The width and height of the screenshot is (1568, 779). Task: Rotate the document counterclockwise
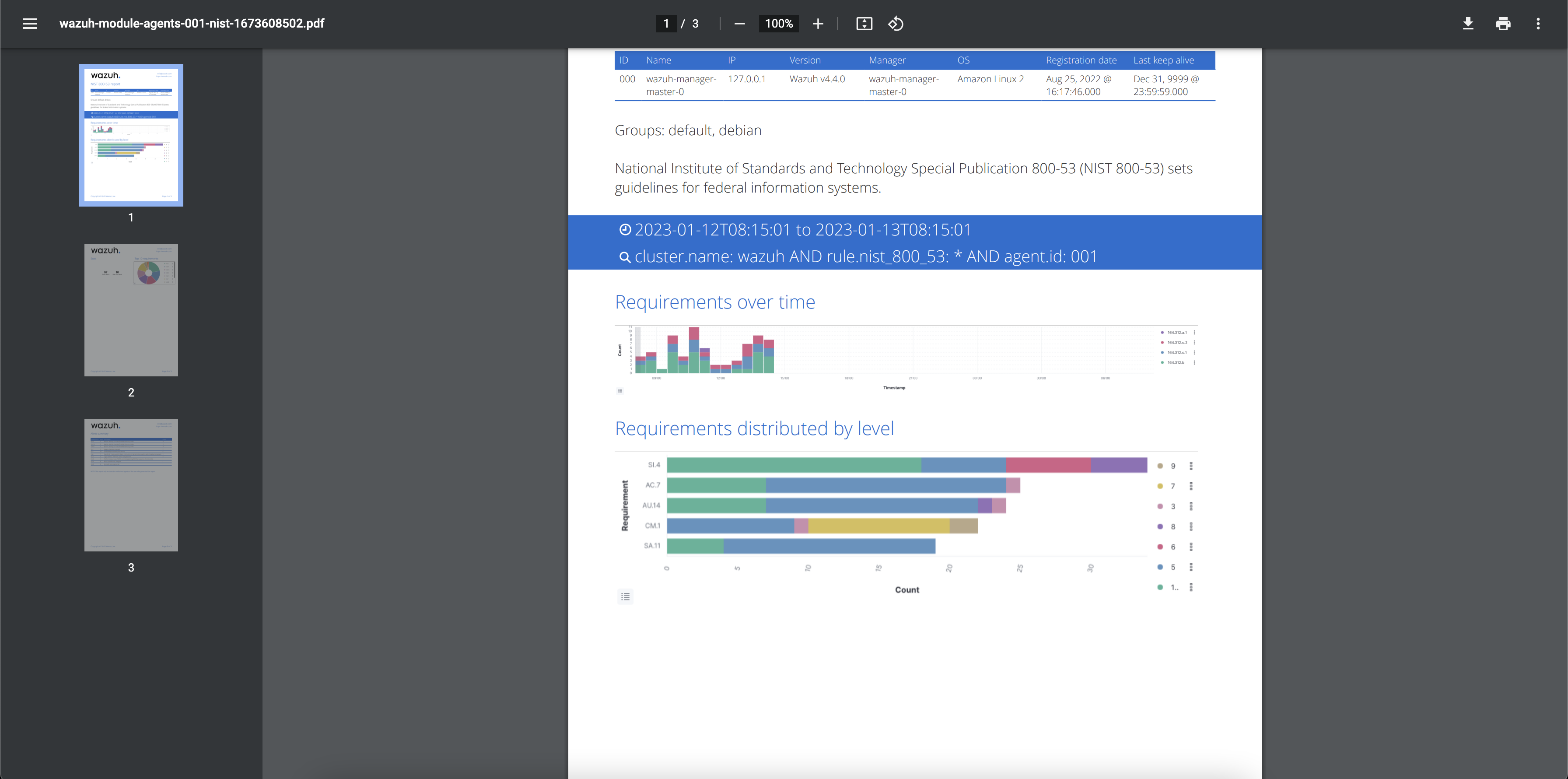[x=896, y=24]
